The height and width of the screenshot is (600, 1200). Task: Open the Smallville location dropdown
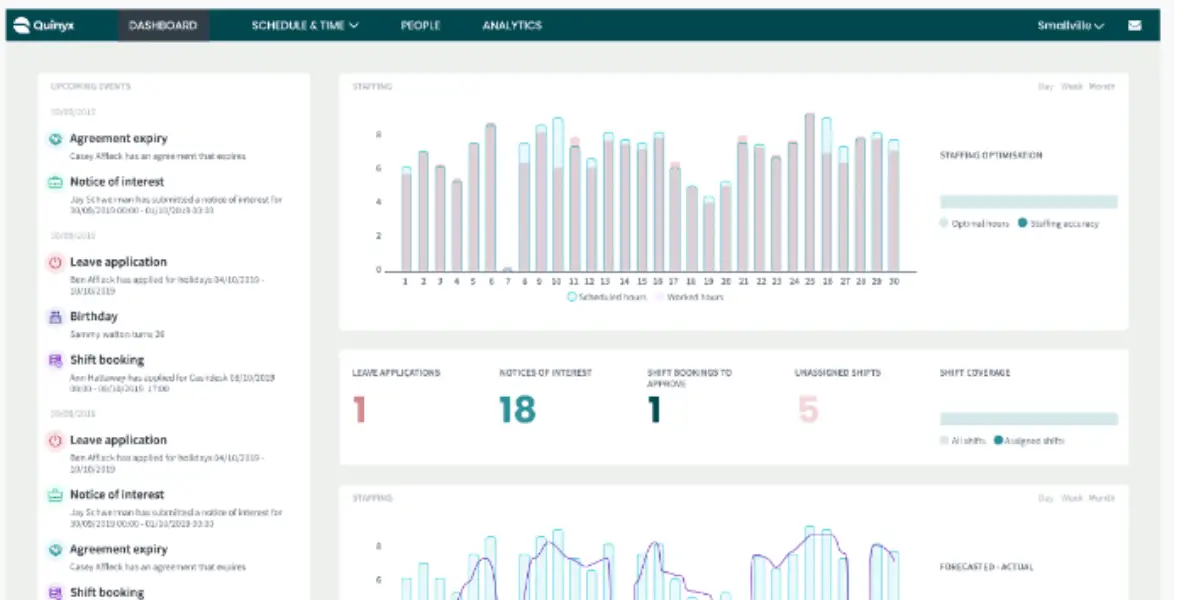coord(1070,26)
